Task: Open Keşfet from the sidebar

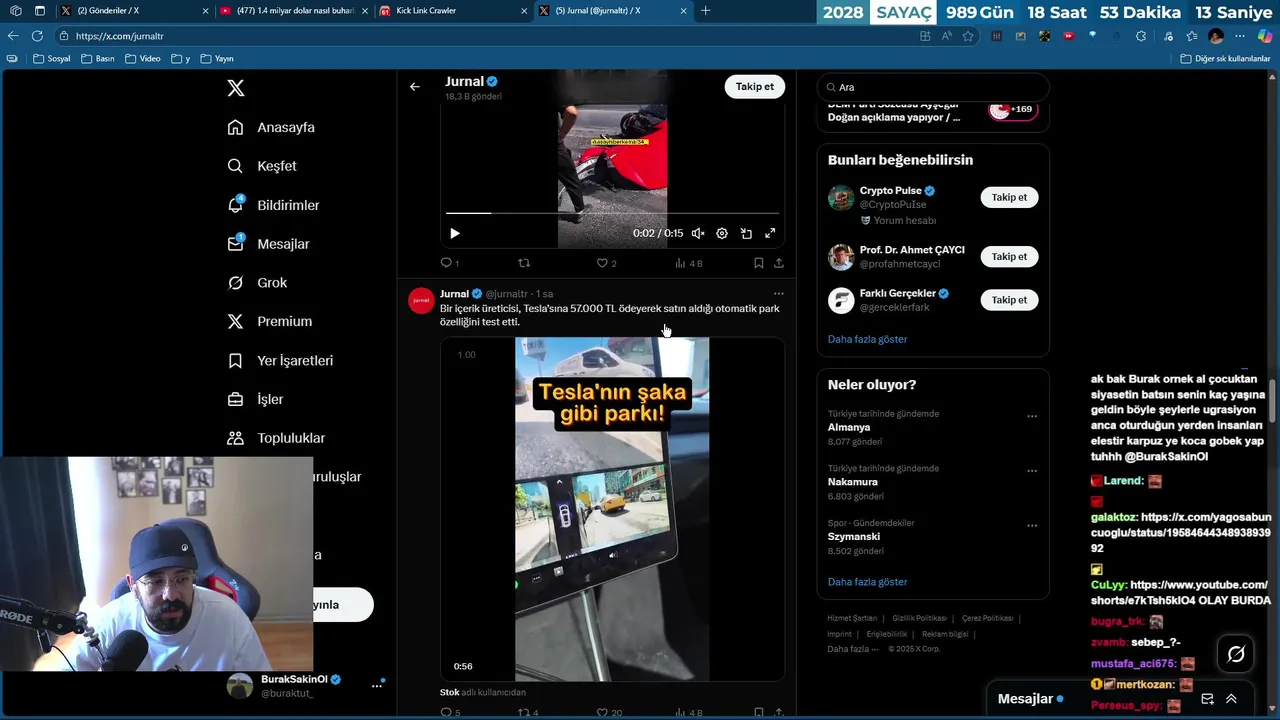Action: [262, 166]
